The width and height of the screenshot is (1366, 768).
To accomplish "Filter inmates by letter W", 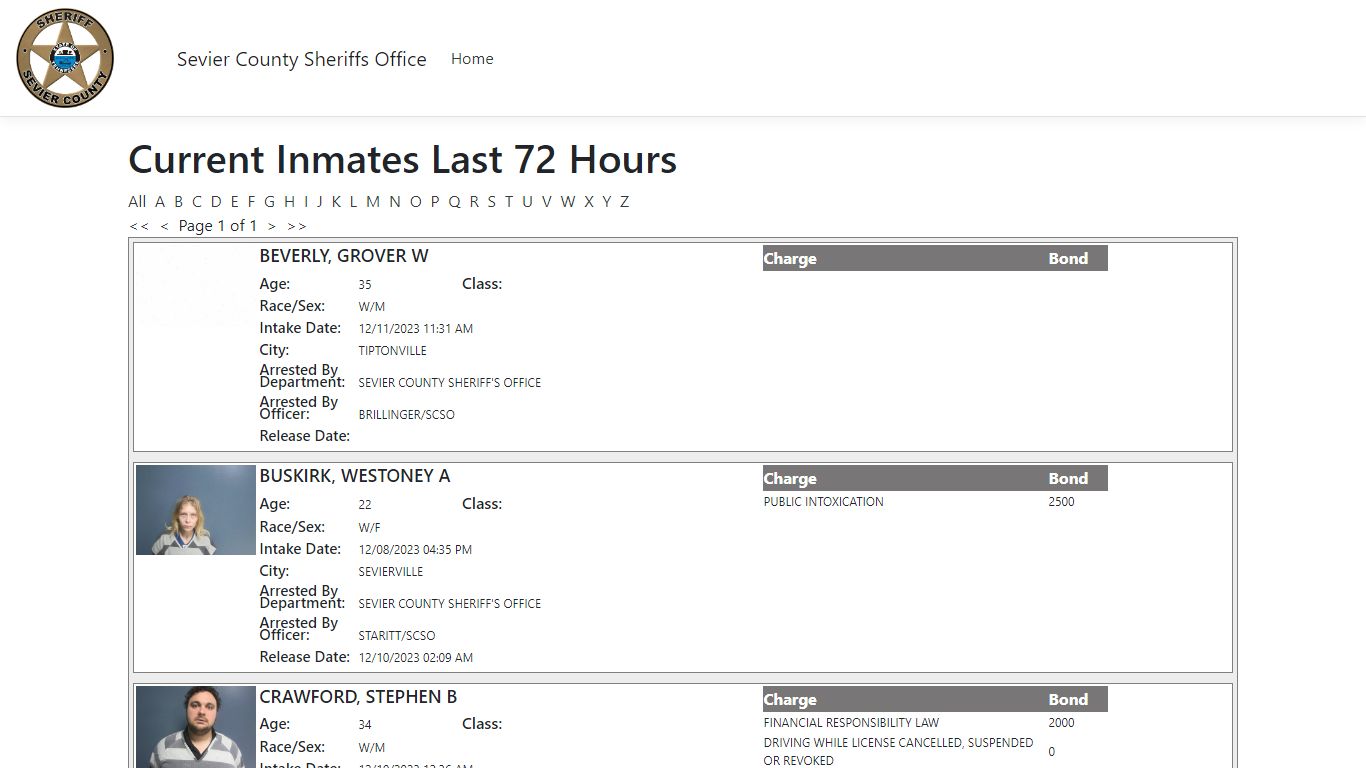I will coord(568,201).
